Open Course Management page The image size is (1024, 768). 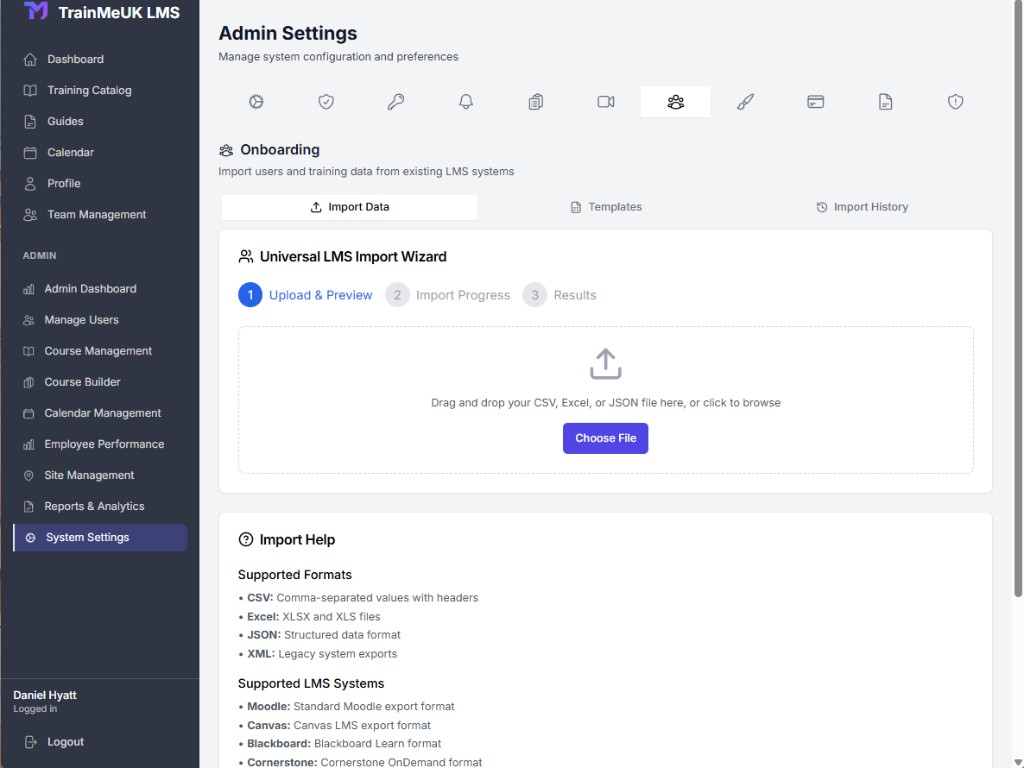pos(100,351)
